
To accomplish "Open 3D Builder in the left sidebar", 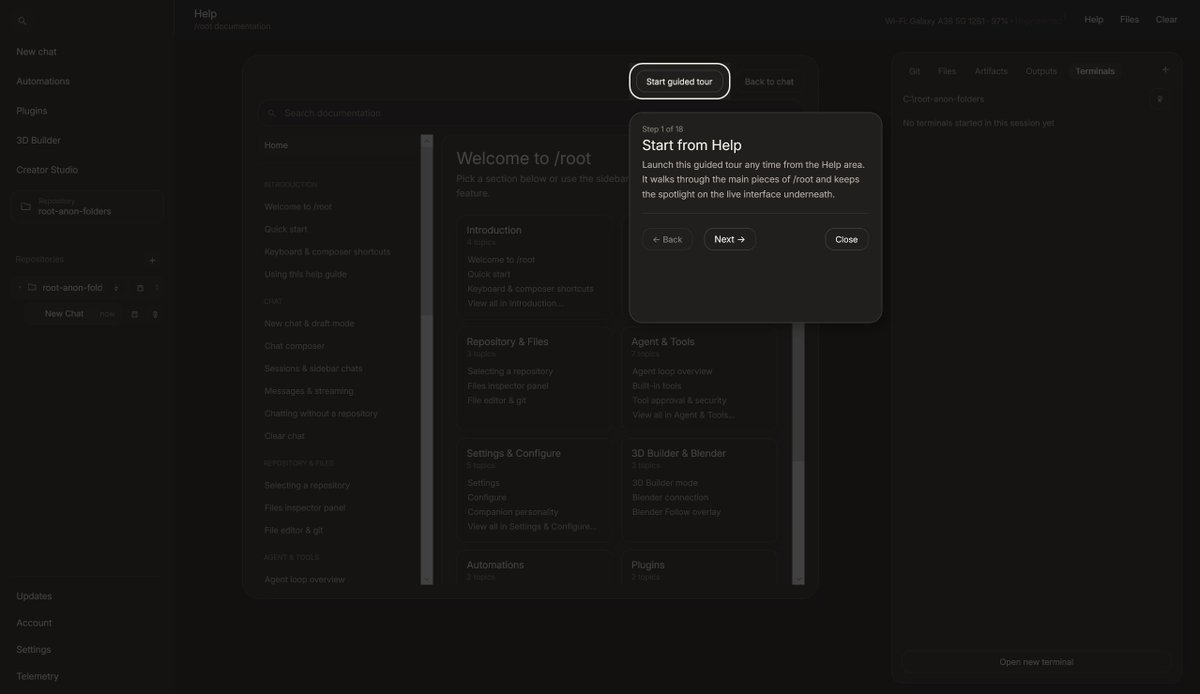I will [38, 140].
